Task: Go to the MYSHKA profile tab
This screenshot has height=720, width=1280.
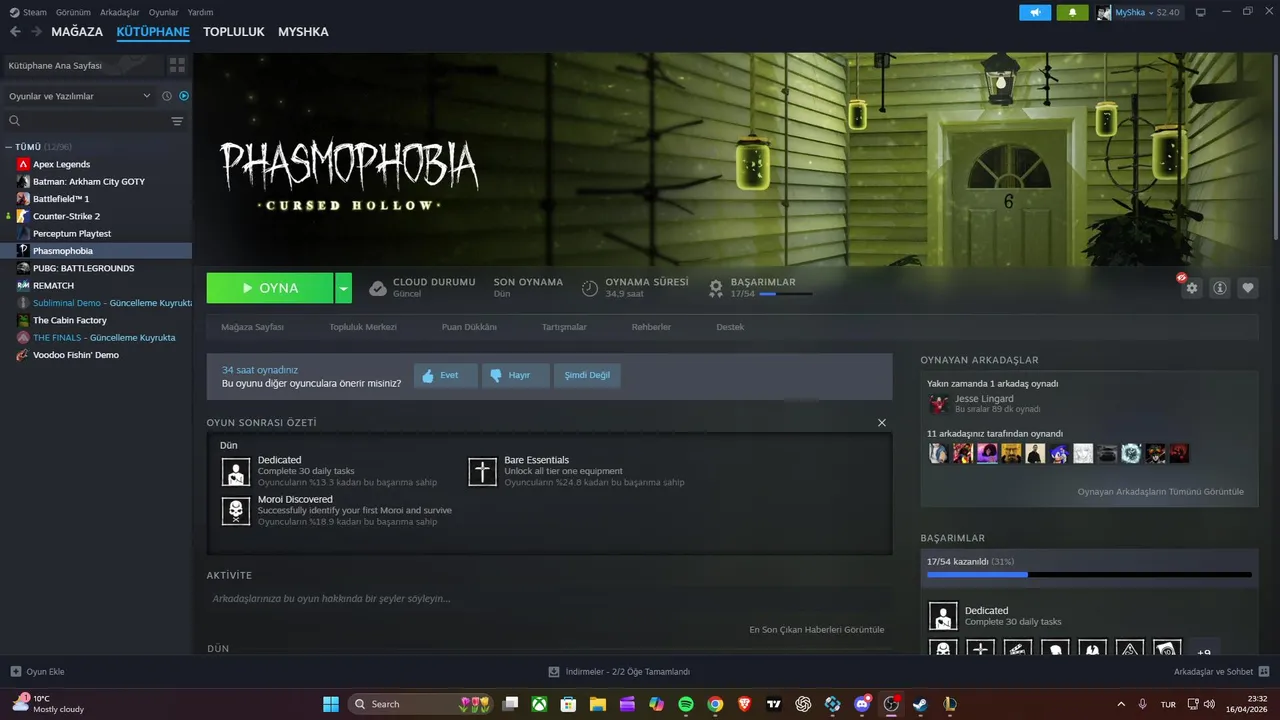Action: pyautogui.click(x=303, y=32)
